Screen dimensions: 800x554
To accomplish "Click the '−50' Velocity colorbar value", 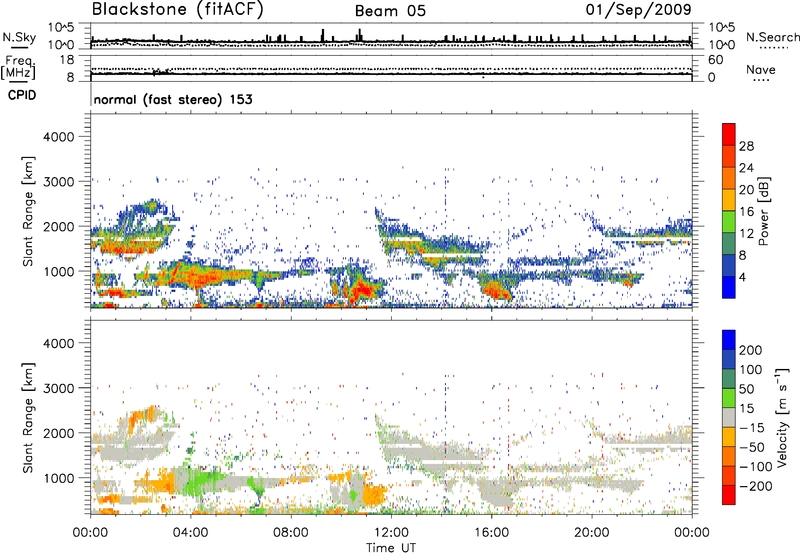I will click(752, 447).
